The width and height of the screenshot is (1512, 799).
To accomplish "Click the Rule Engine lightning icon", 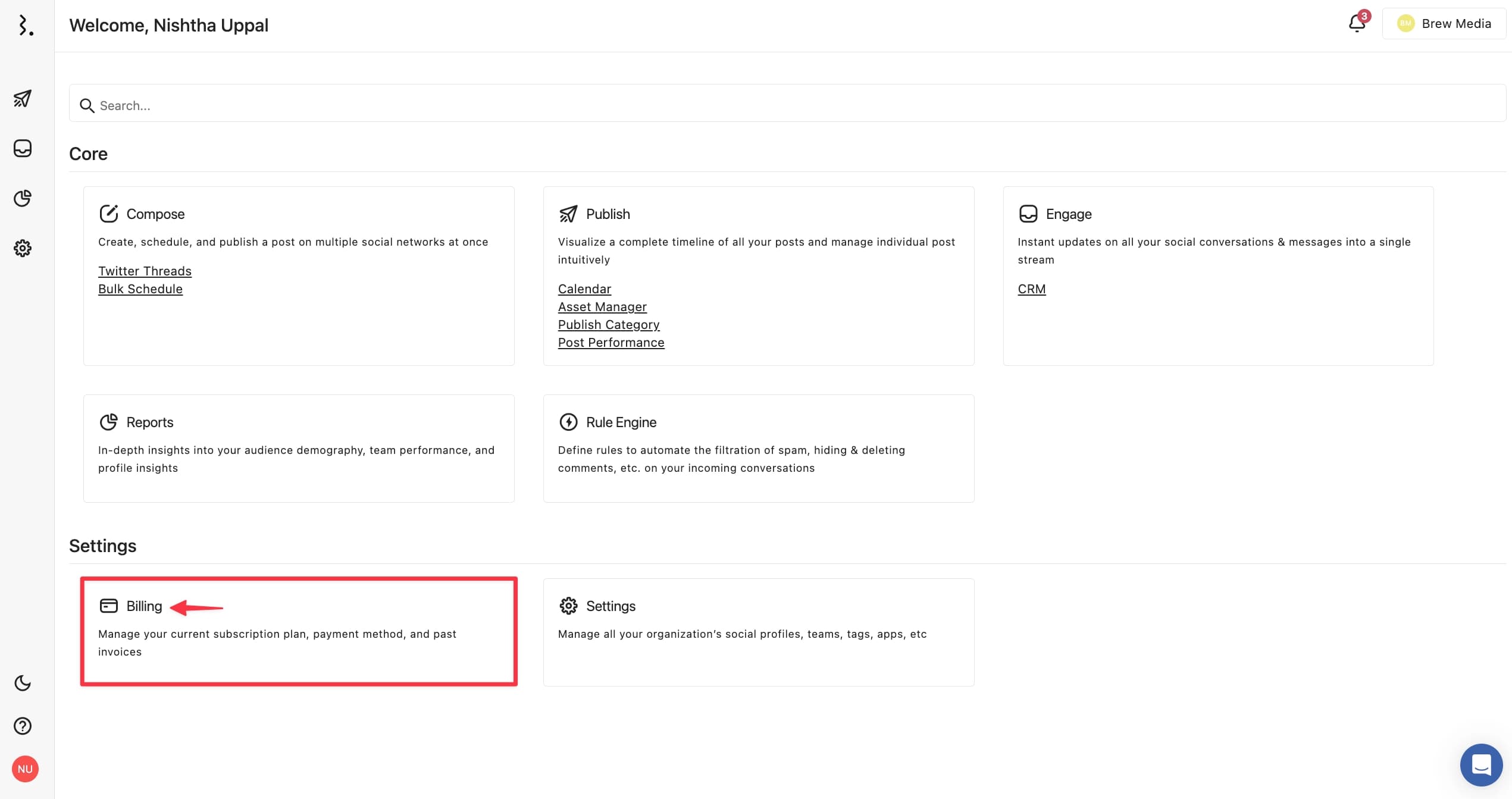I will pos(567,421).
